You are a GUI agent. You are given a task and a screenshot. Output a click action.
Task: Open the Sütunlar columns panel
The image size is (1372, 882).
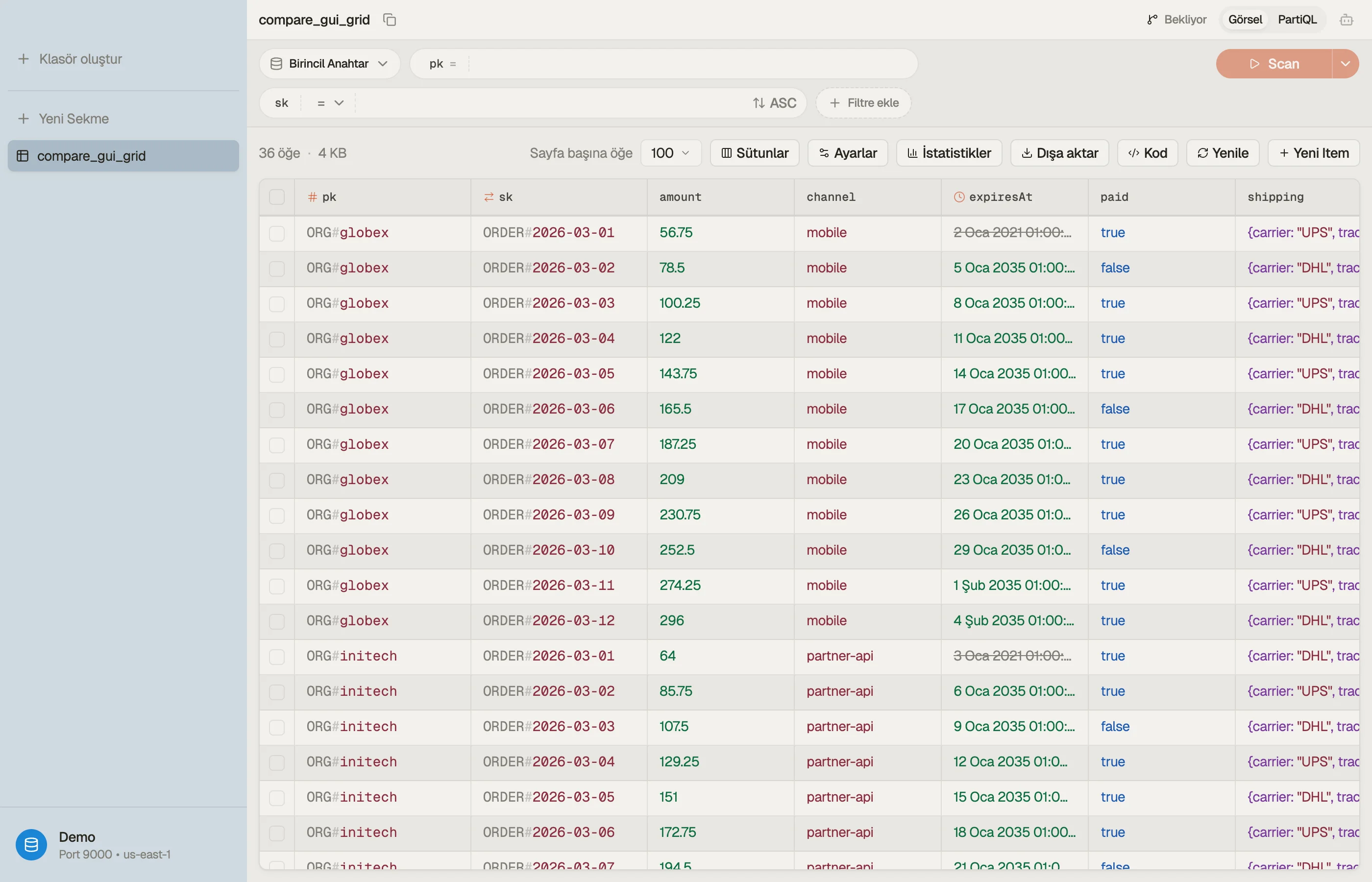coord(754,153)
